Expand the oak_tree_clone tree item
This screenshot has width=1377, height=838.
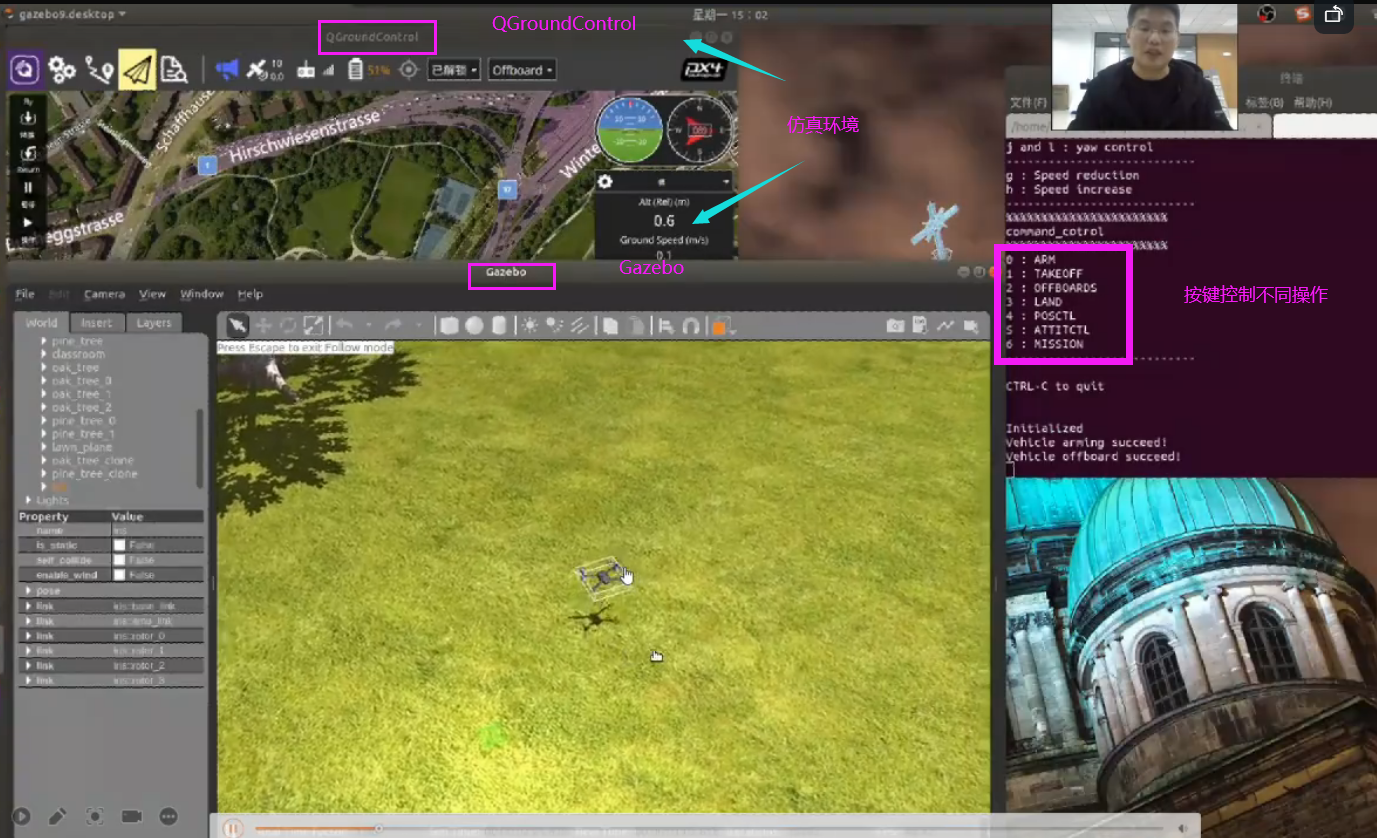[x=44, y=460]
